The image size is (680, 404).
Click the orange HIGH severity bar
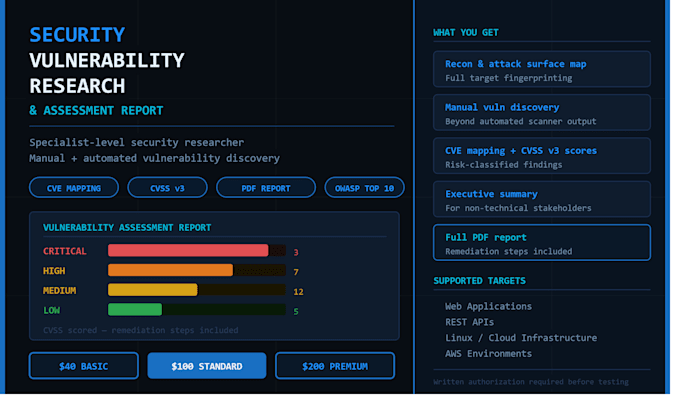(170, 270)
